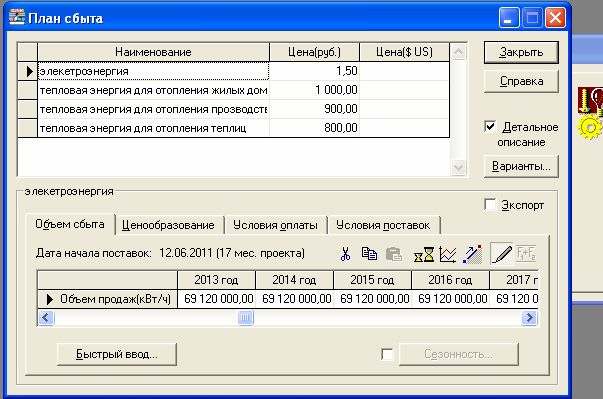
Task: Click the products list scroll up arrow
Action: pos(458,52)
